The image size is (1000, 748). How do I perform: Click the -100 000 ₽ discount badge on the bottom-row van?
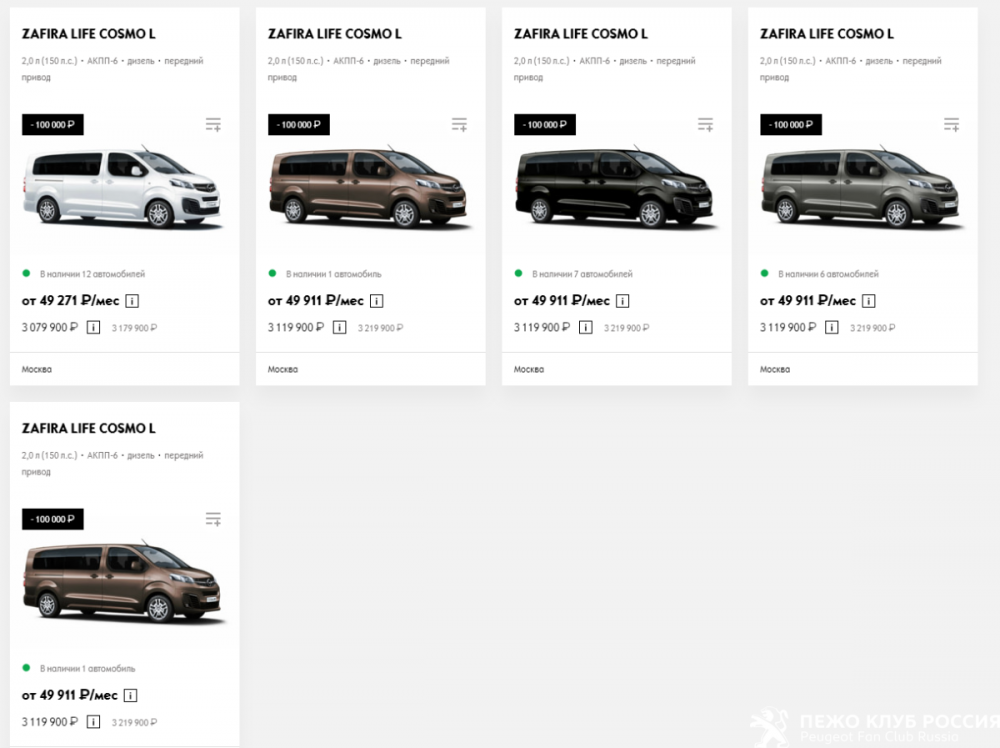(x=53, y=520)
